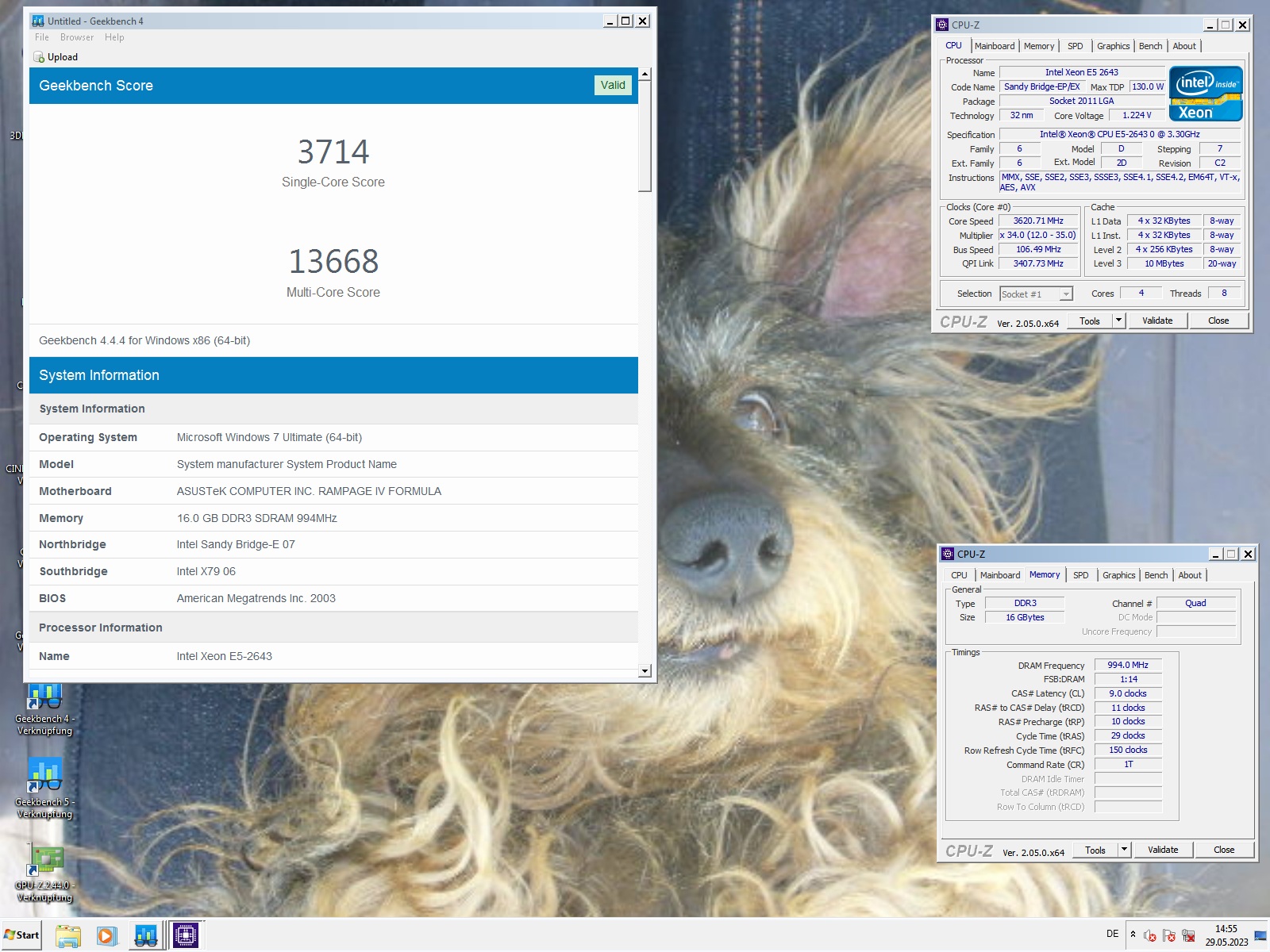This screenshot has width=1270, height=952.
Task: Open Tools dropdown arrow in top CPU-Z
Action: pos(1118,321)
